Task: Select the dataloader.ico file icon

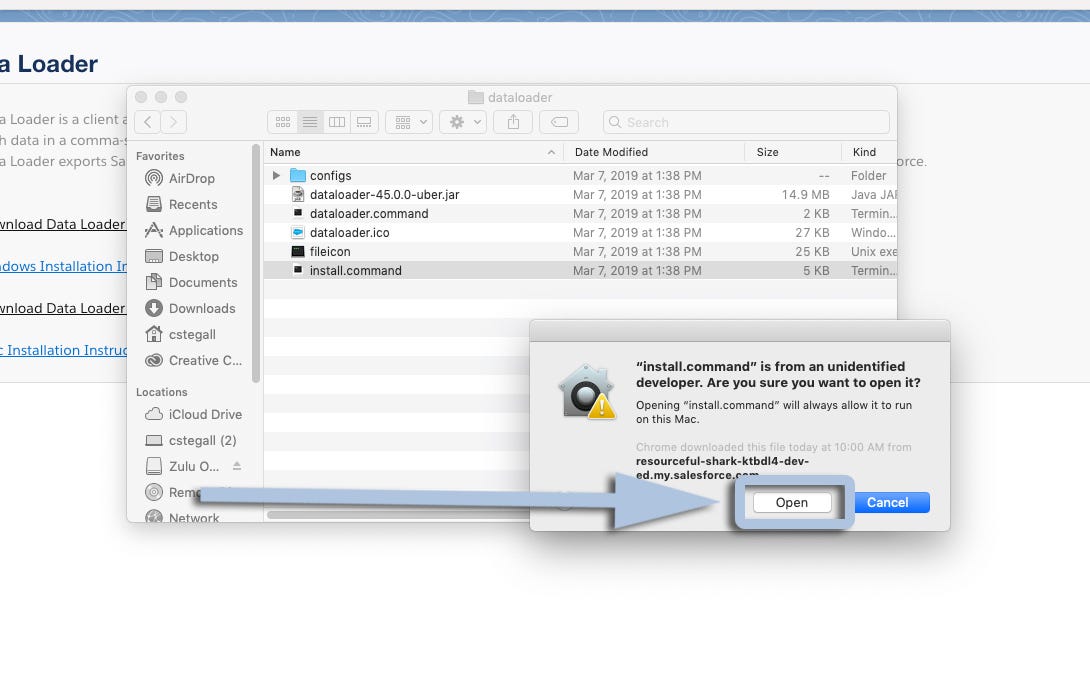Action: click(298, 232)
